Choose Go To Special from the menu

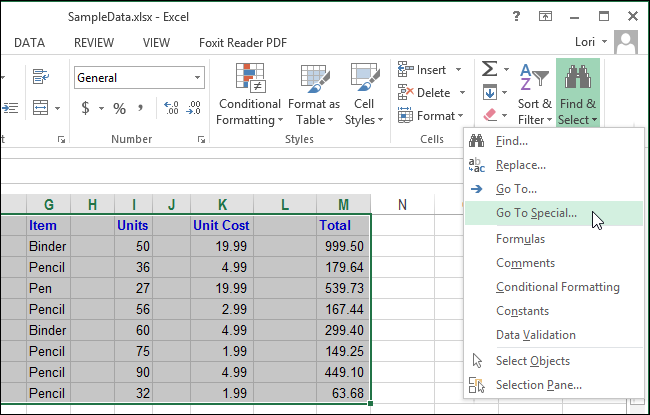pos(536,213)
